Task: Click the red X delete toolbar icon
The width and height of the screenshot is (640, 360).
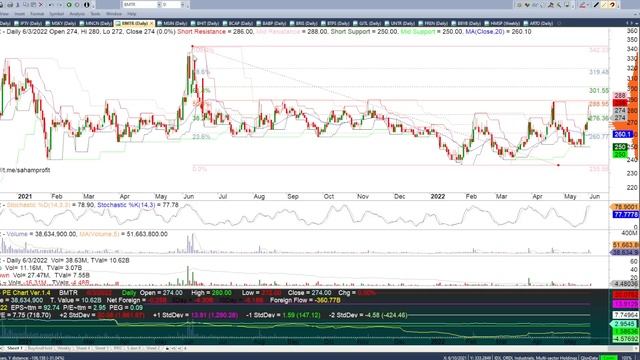Action: pos(41,4)
